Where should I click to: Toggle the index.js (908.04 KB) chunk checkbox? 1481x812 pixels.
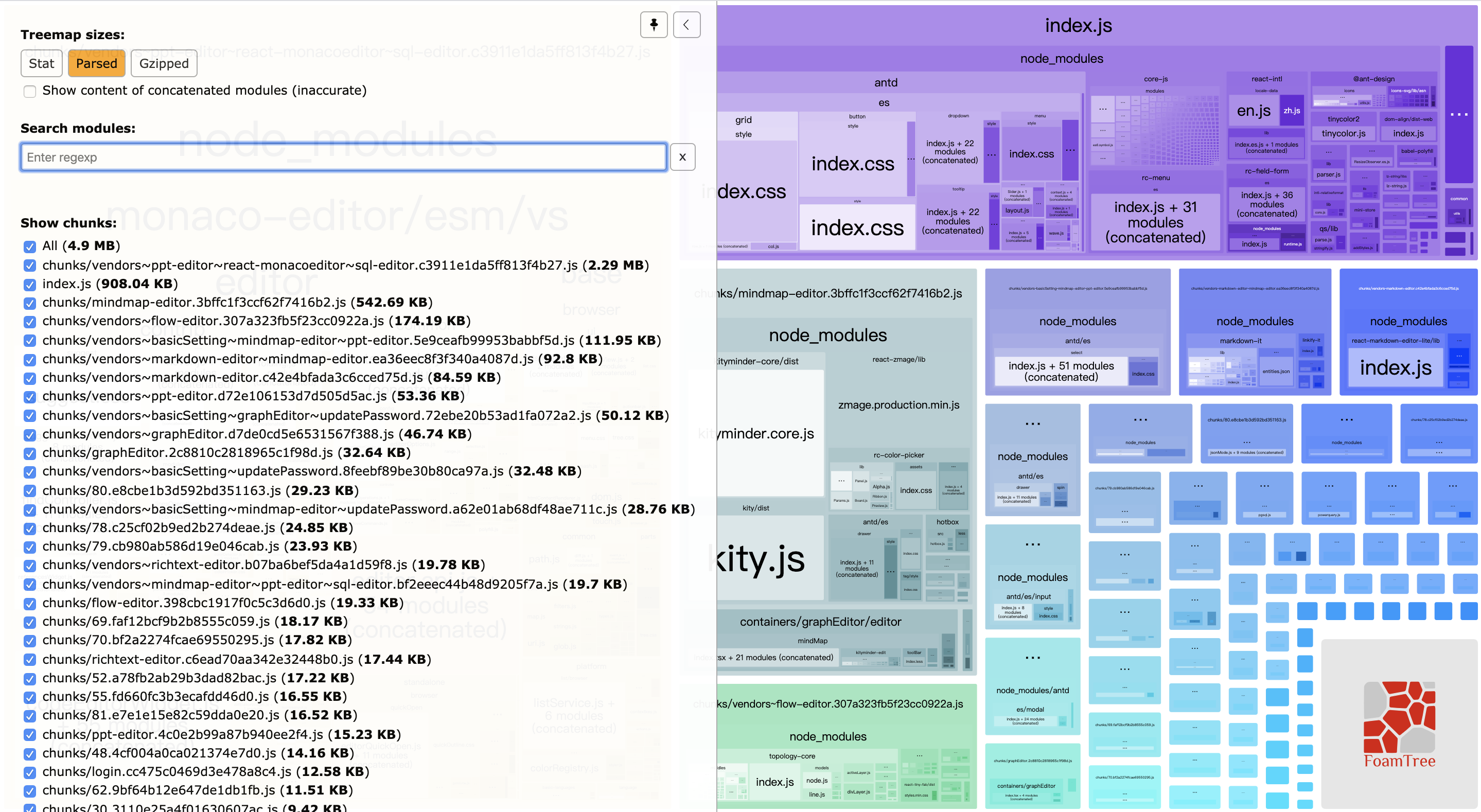pos(30,285)
